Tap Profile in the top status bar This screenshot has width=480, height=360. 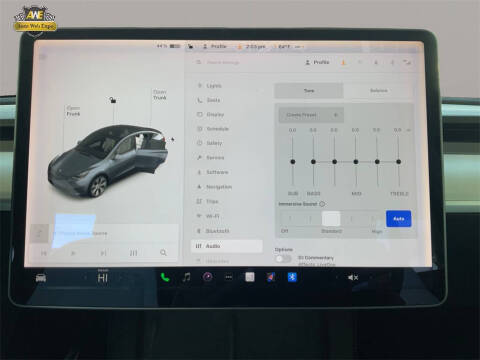click(215, 46)
